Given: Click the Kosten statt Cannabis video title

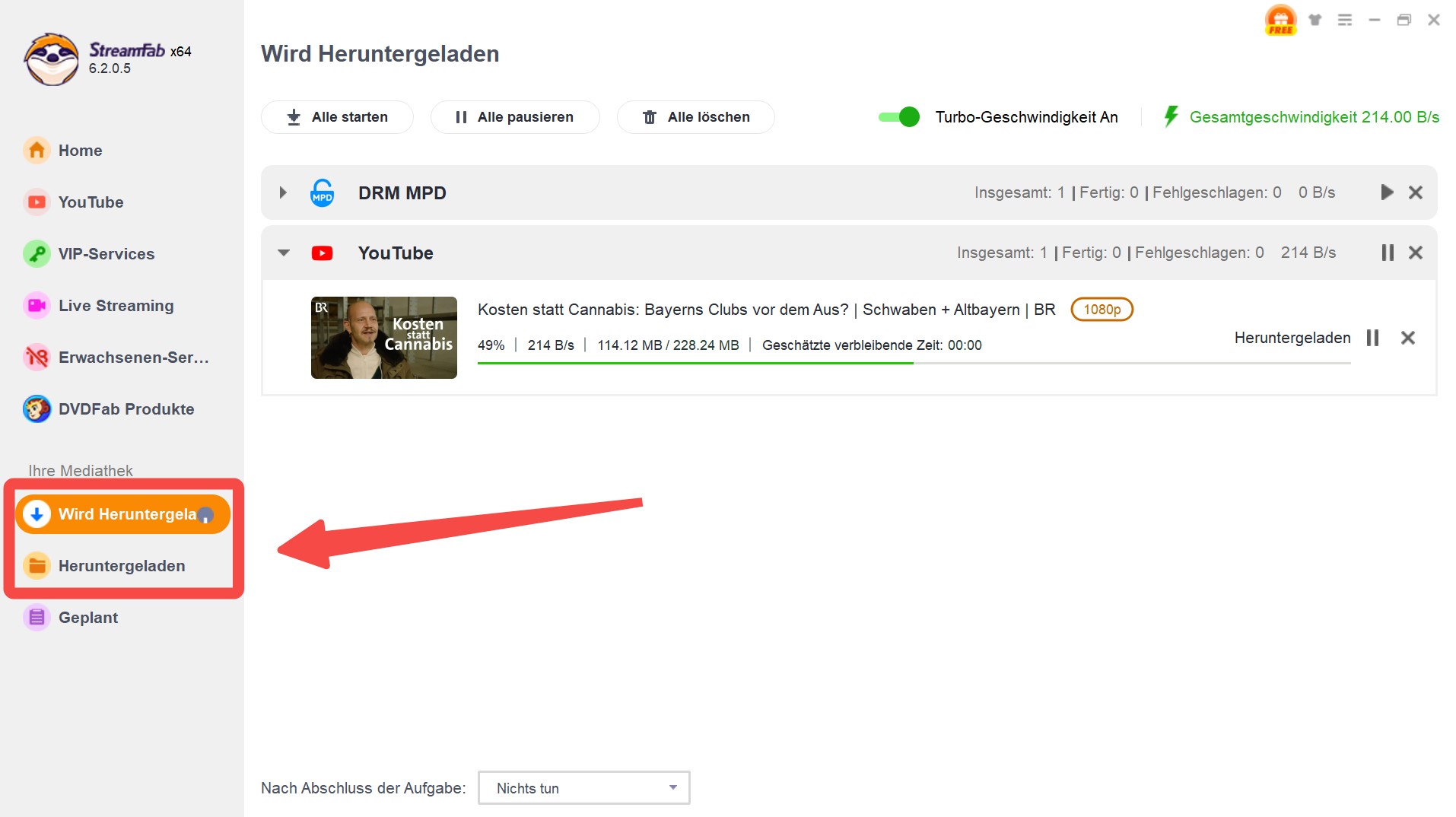Looking at the screenshot, I should pyautogui.click(x=766, y=310).
